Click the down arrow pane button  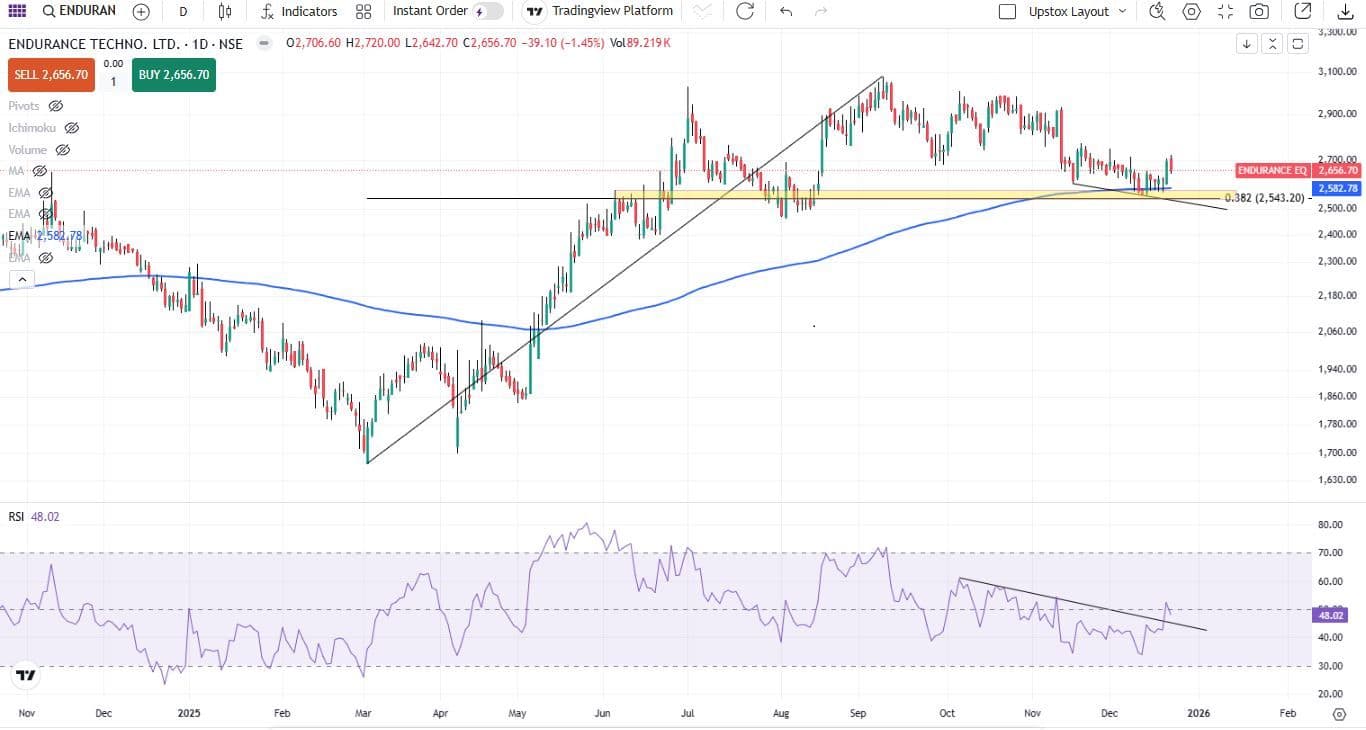click(x=1247, y=44)
